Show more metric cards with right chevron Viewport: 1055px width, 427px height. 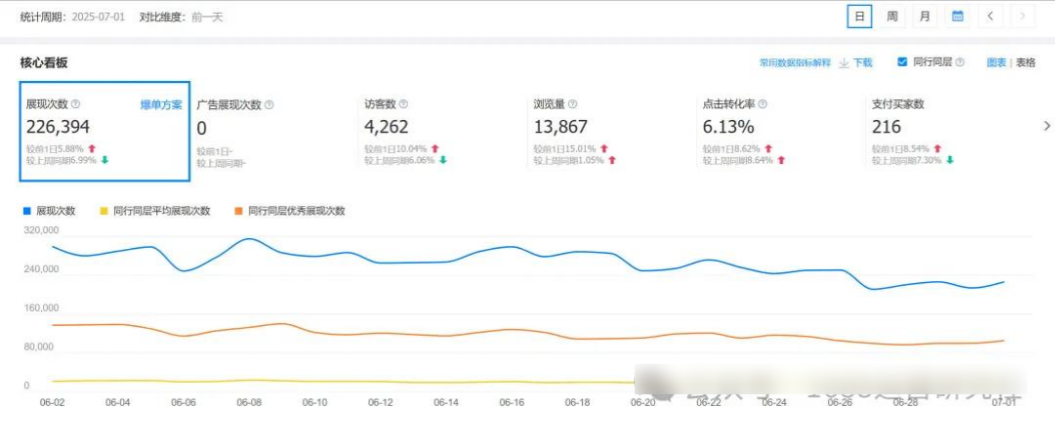point(1047,126)
